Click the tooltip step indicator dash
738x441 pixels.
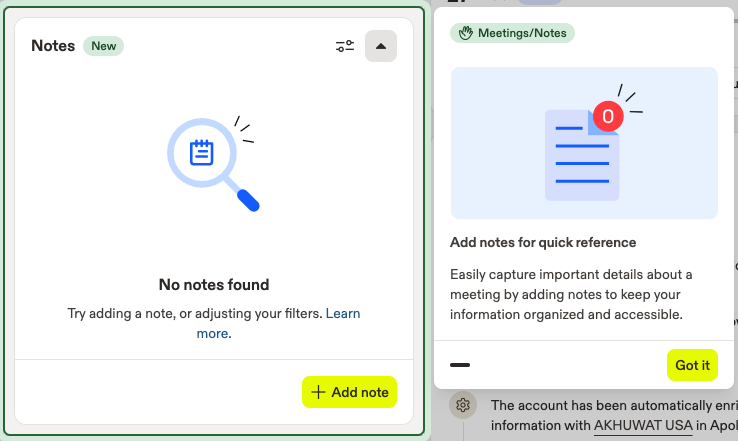coord(460,365)
